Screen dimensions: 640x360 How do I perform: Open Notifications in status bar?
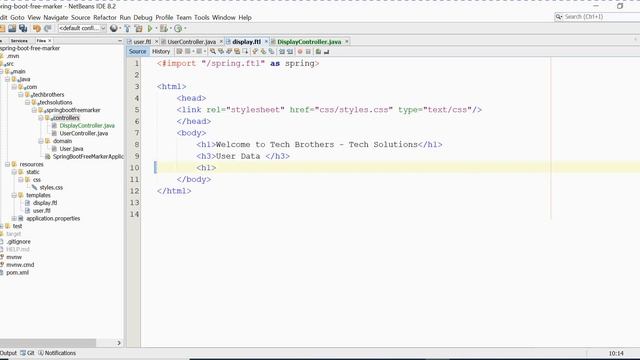pyautogui.click(x=57, y=353)
